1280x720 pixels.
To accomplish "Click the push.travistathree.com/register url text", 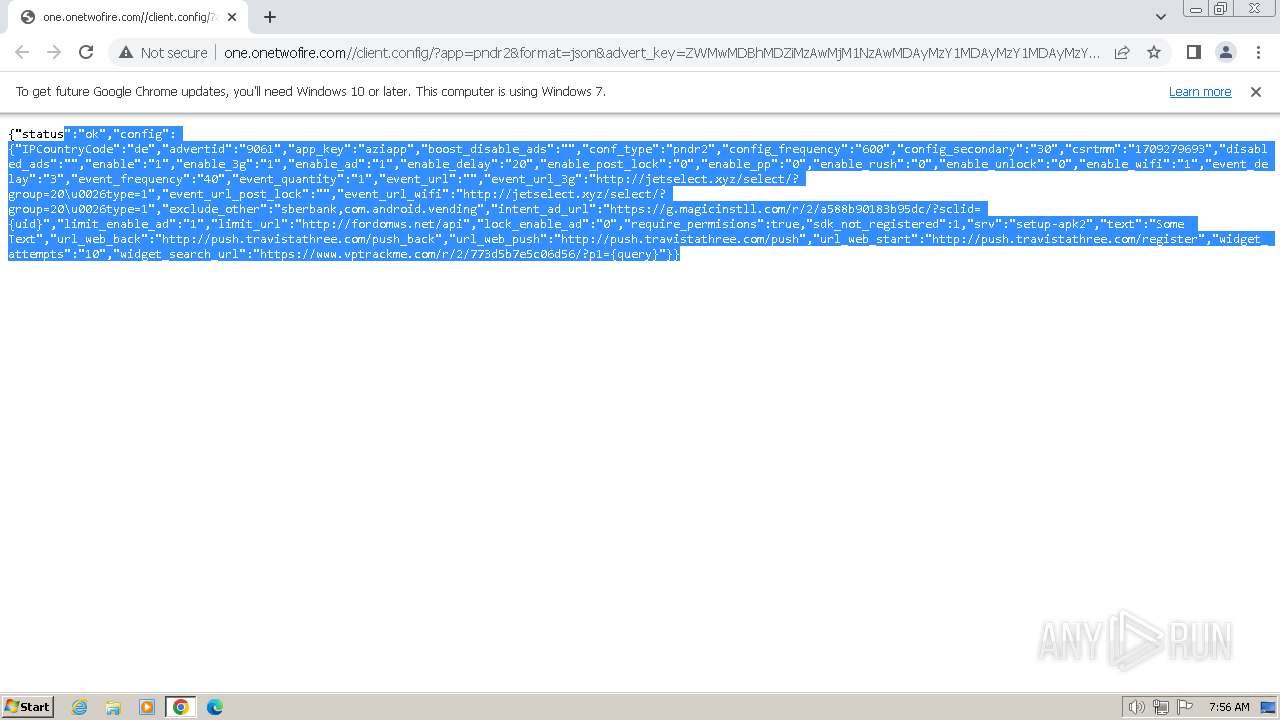I will pyautogui.click(x=1064, y=239).
